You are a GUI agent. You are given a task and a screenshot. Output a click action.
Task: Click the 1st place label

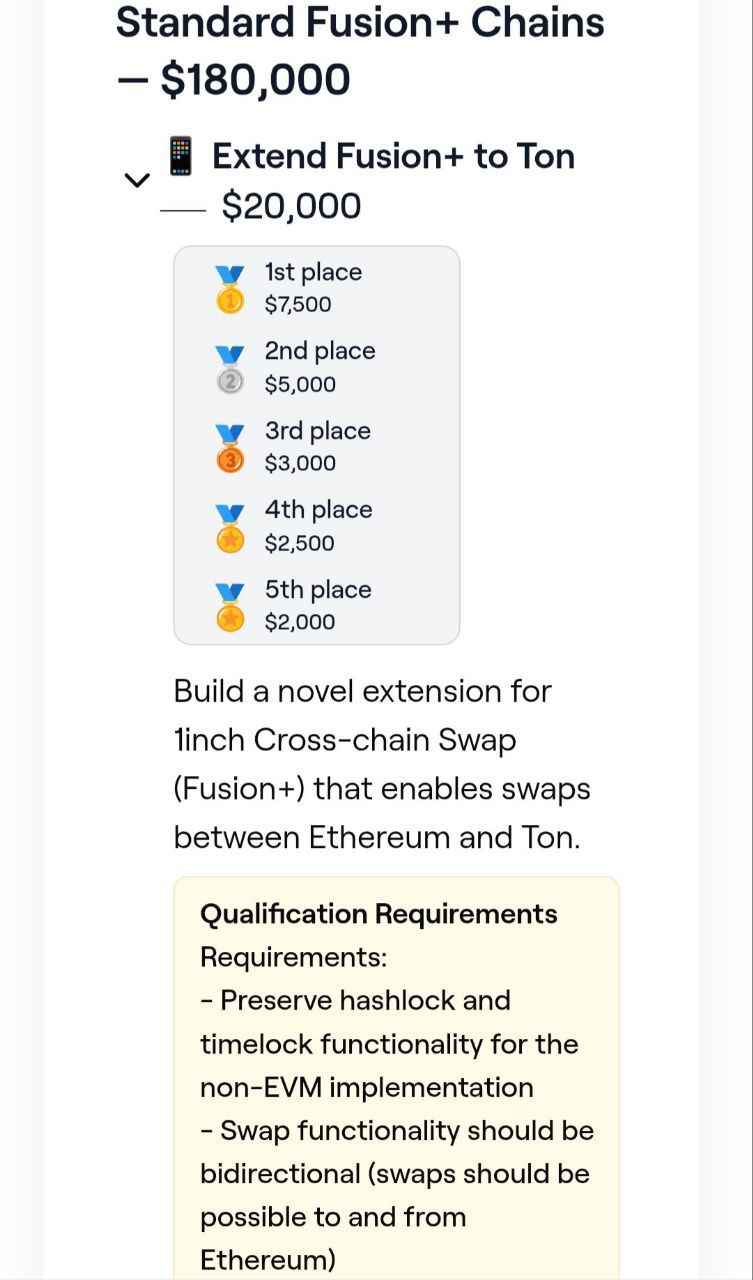[x=313, y=272]
